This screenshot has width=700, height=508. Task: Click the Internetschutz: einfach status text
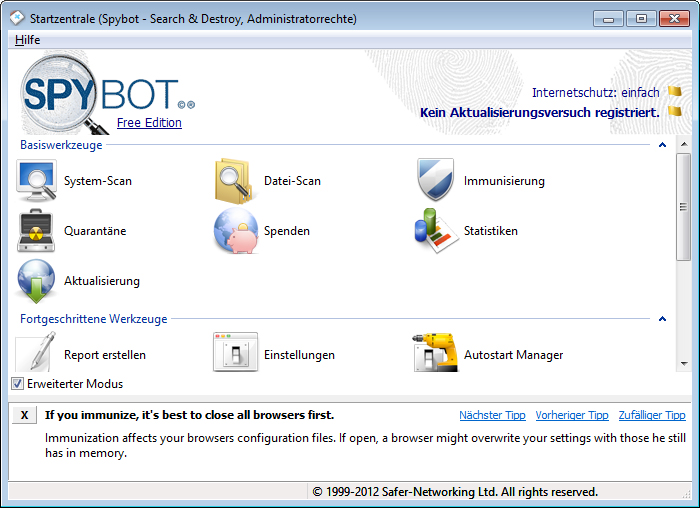coord(596,92)
